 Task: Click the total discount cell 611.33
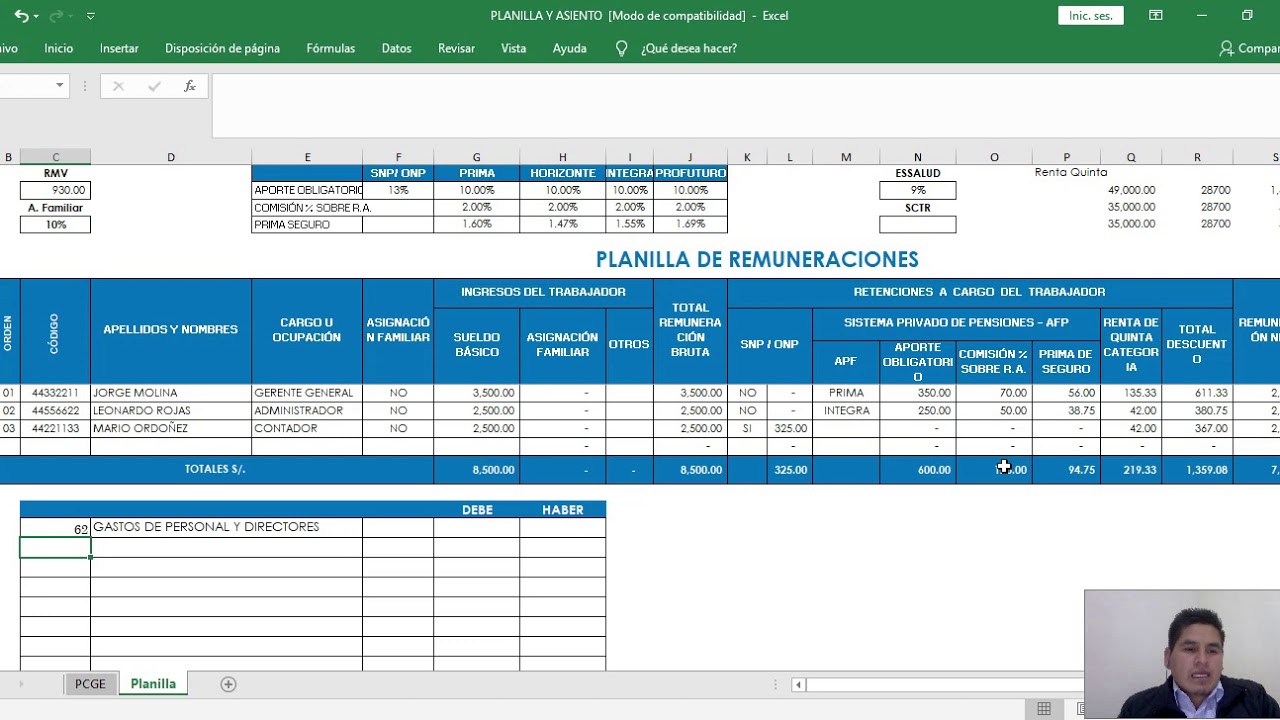click(1197, 393)
